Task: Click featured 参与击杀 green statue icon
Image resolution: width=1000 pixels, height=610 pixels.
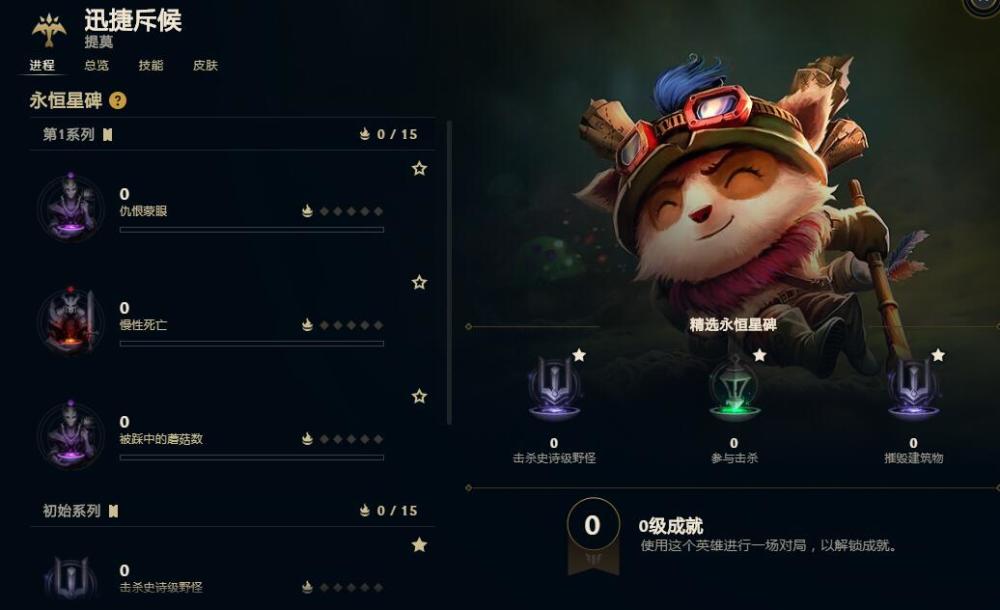Action: [x=735, y=388]
